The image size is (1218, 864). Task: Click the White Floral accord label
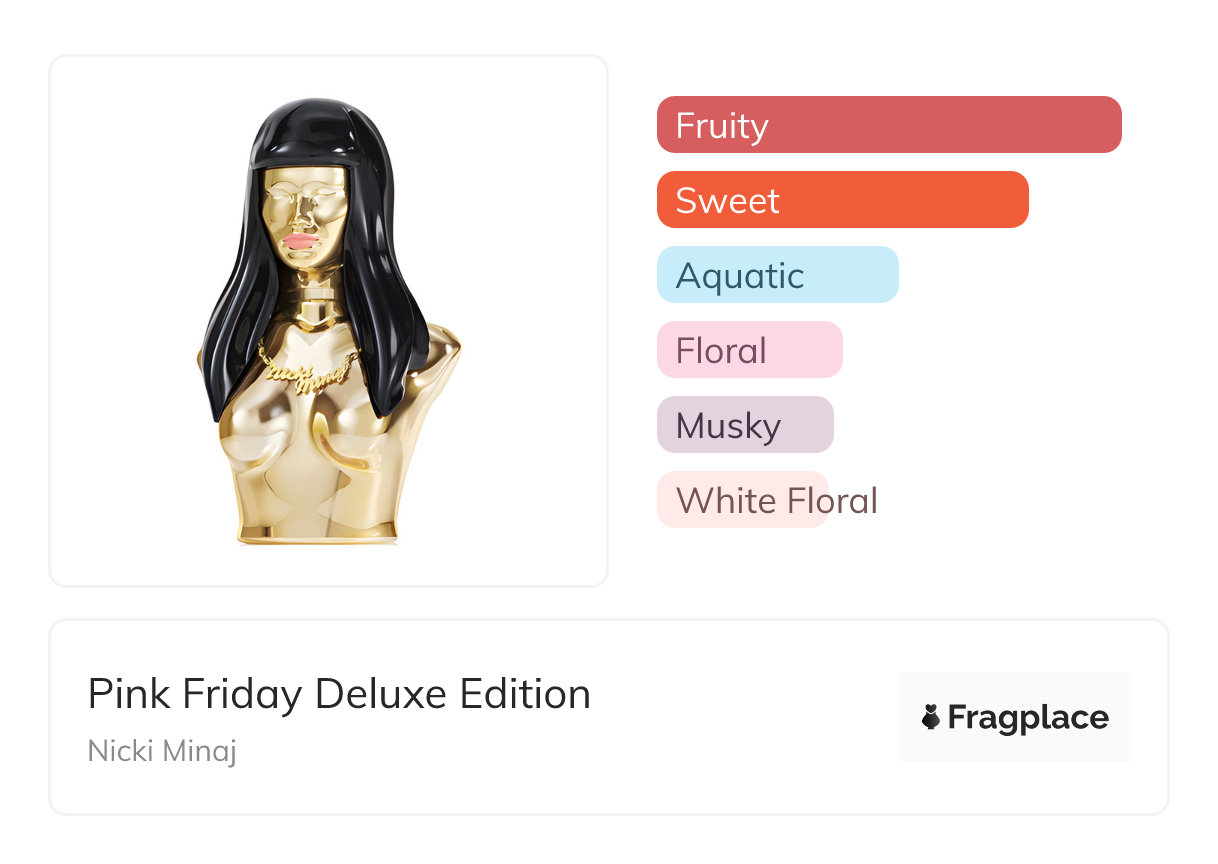pos(776,500)
